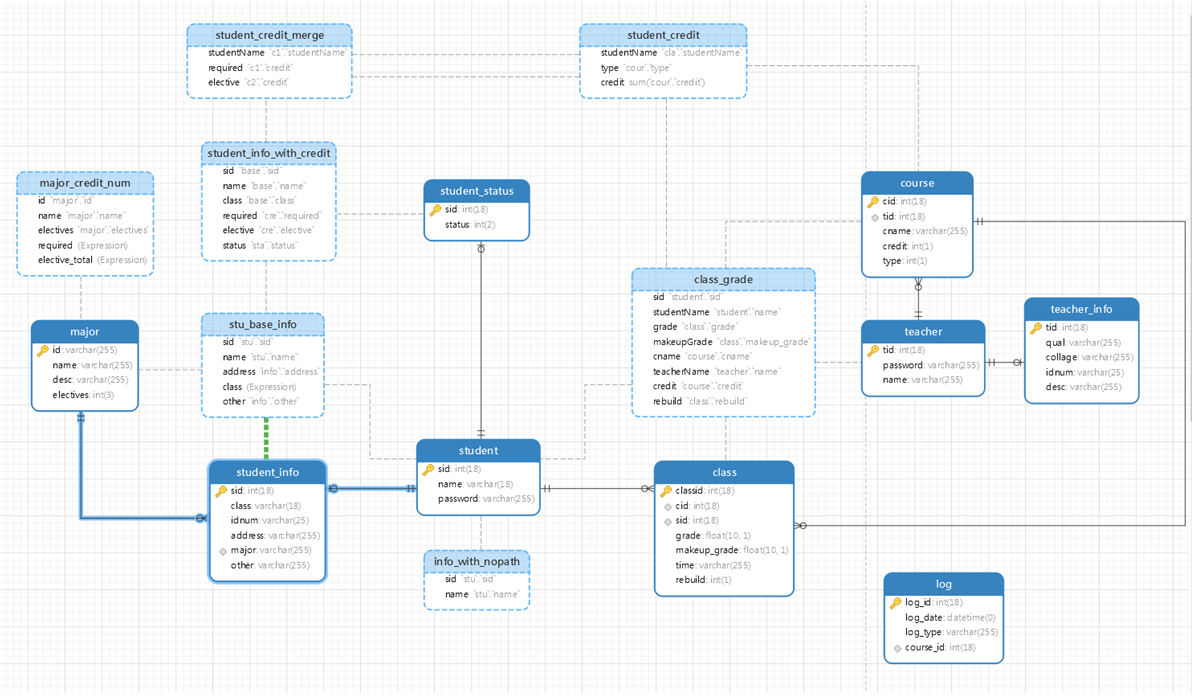Click the log_date field in log table

(950, 618)
